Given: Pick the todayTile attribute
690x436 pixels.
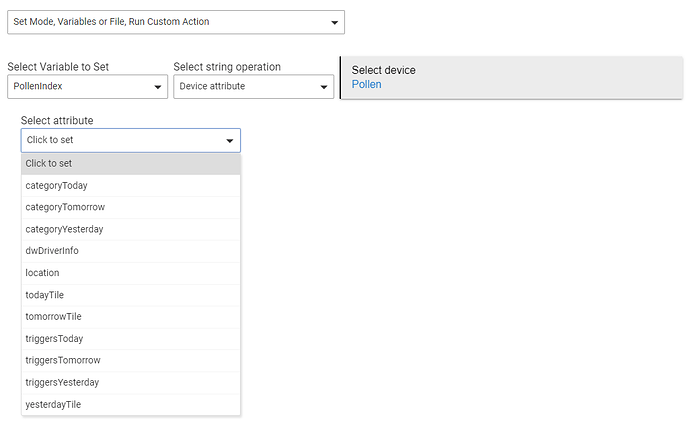Looking at the screenshot, I should 131,295.
